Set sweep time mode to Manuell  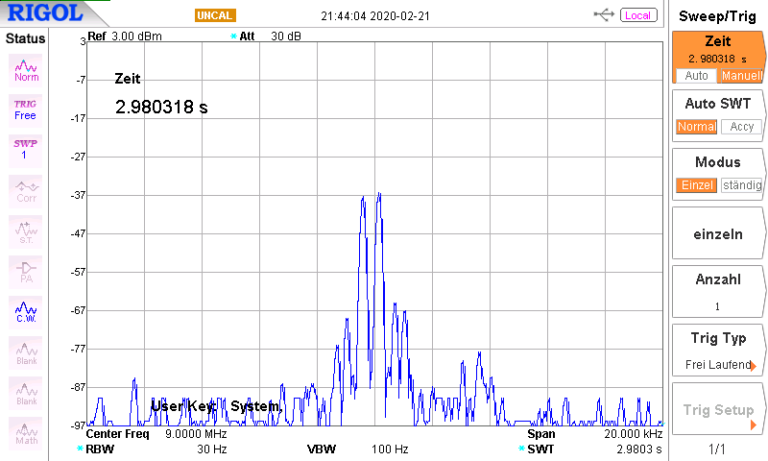pyautogui.click(x=741, y=76)
